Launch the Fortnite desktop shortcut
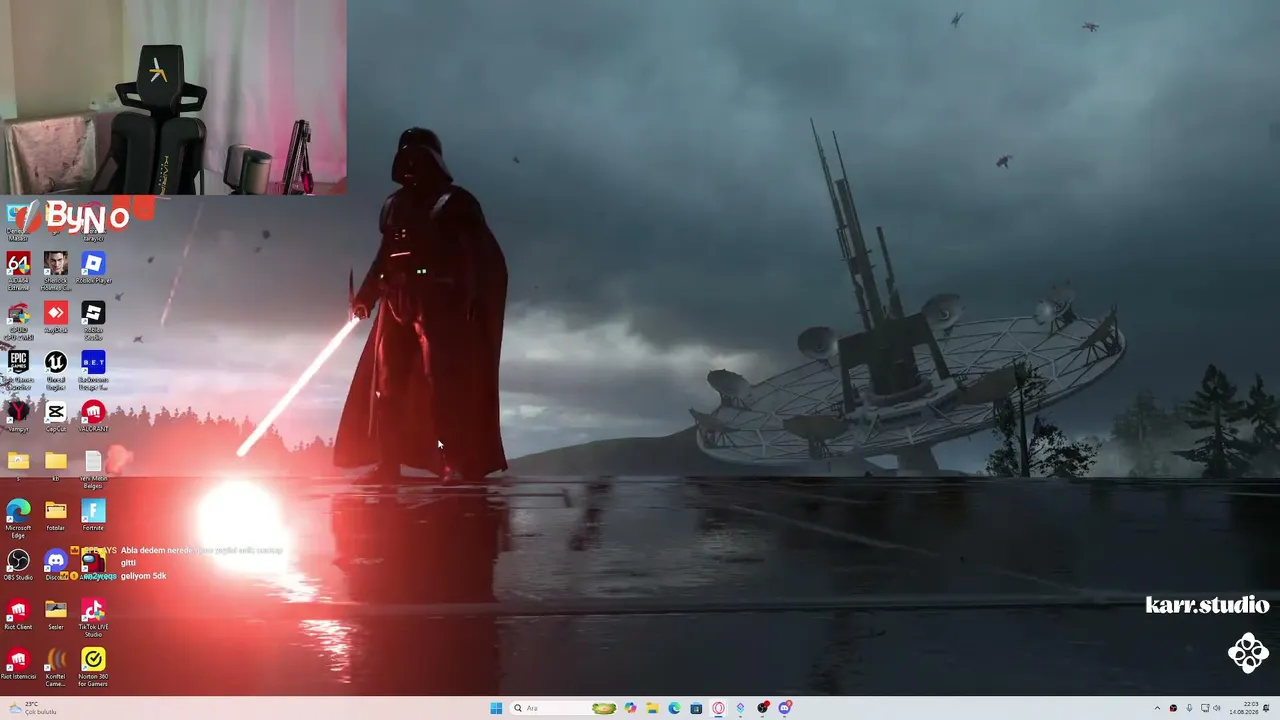Image resolution: width=1280 pixels, height=720 pixels. click(93, 515)
